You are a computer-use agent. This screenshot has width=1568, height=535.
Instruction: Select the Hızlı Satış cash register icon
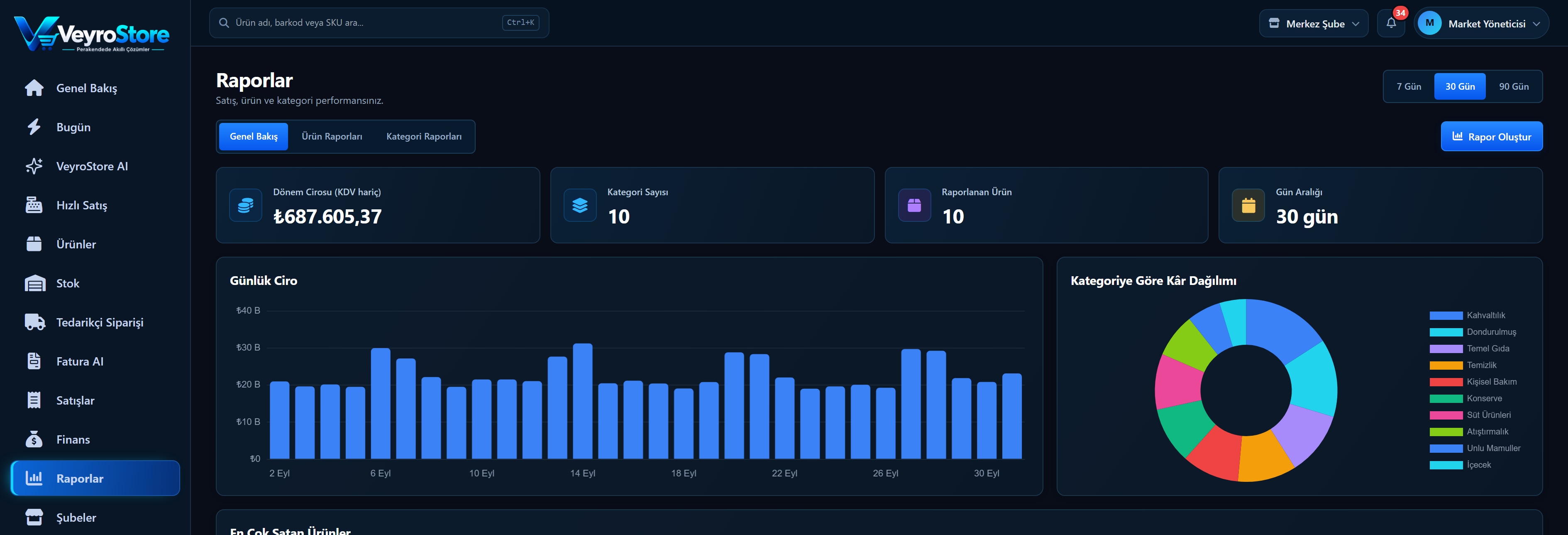34,205
